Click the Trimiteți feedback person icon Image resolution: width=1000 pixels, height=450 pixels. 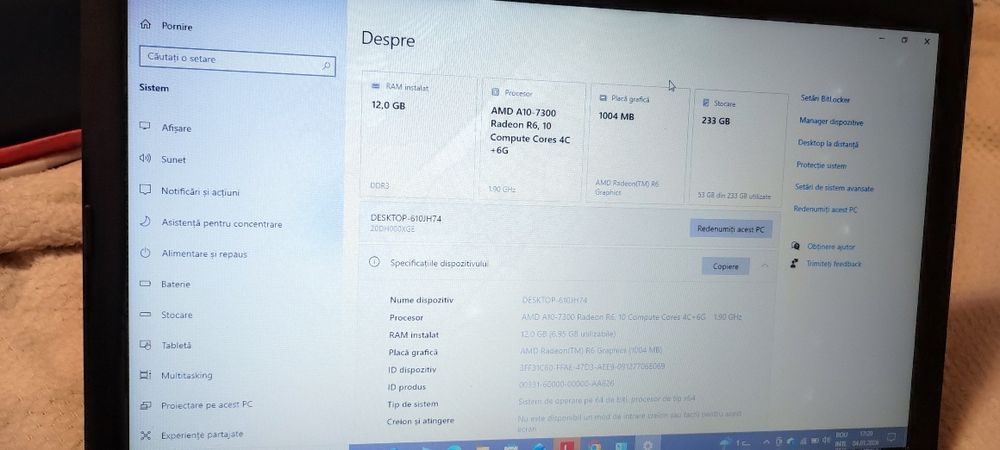tap(794, 263)
